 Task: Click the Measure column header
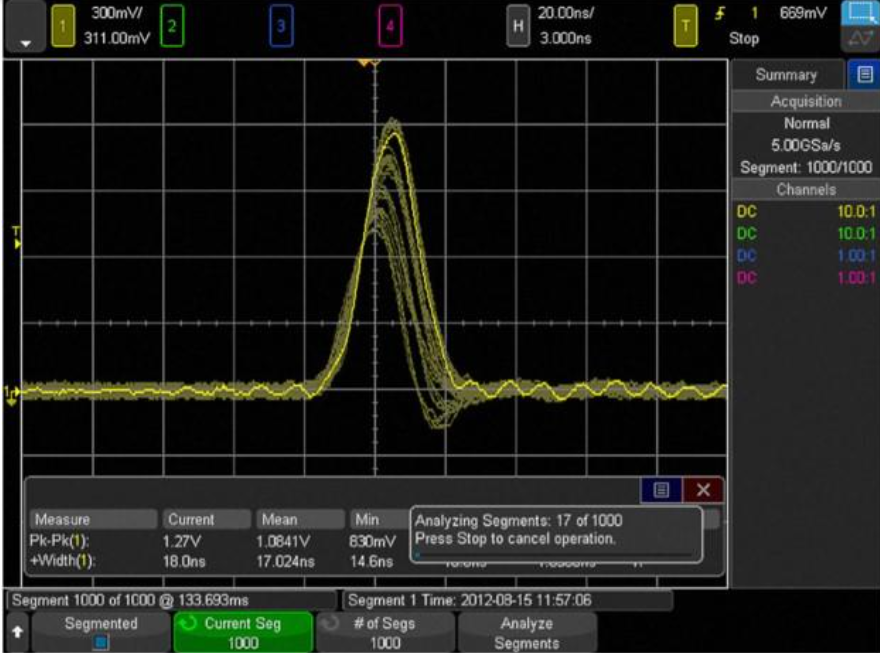[x=93, y=519]
